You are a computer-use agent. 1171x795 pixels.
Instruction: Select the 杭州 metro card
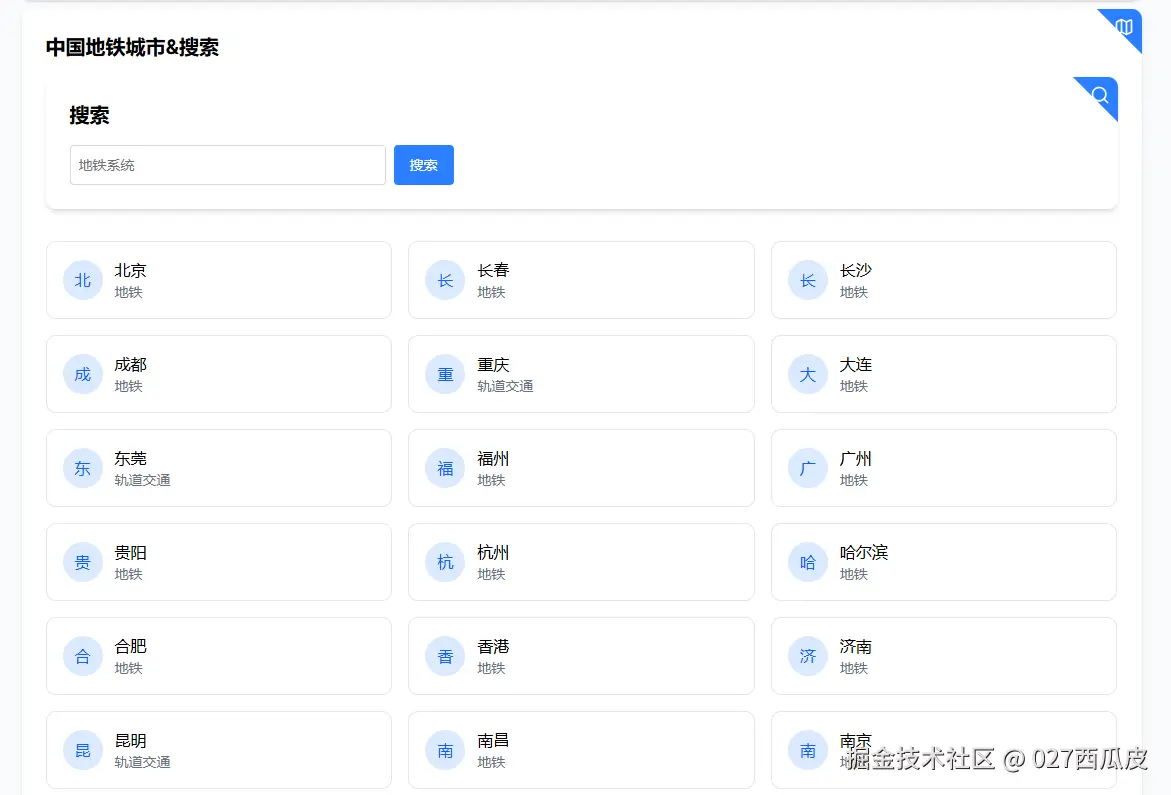click(x=581, y=562)
